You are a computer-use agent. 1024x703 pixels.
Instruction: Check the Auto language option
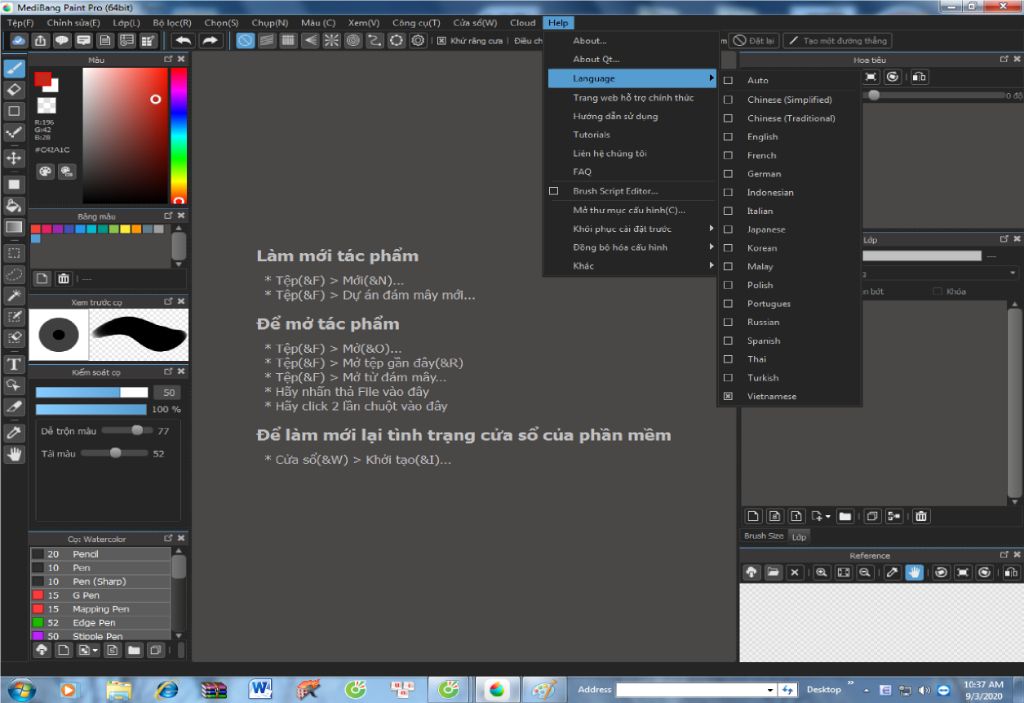coord(728,80)
